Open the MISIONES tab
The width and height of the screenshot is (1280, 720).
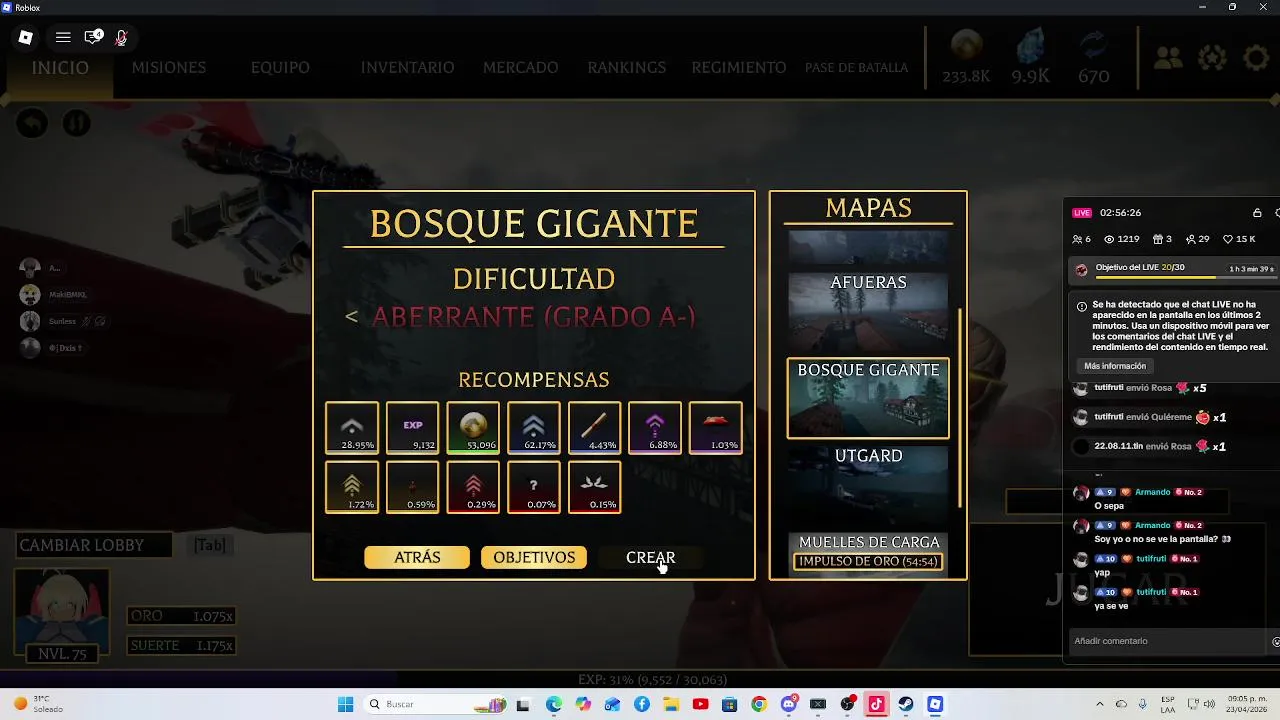[x=169, y=68]
